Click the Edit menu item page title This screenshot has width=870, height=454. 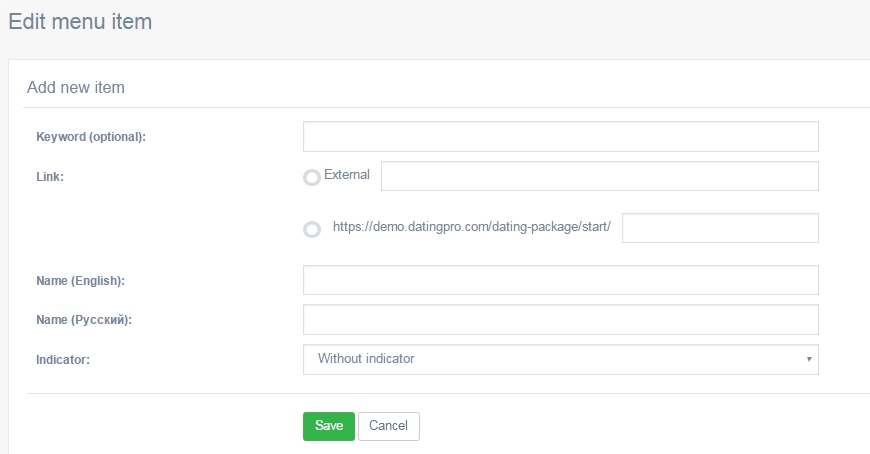(80, 22)
